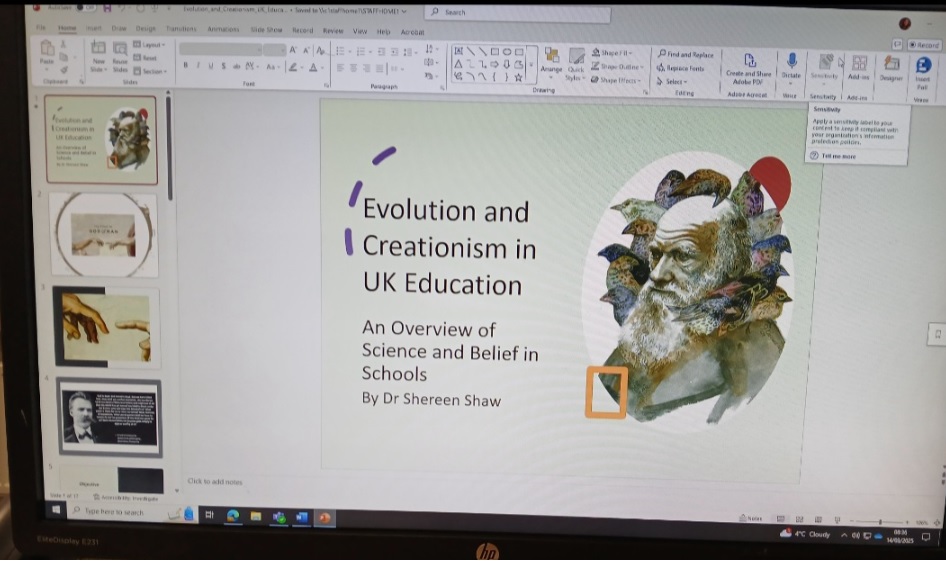Click Decrease Font Size

point(306,50)
